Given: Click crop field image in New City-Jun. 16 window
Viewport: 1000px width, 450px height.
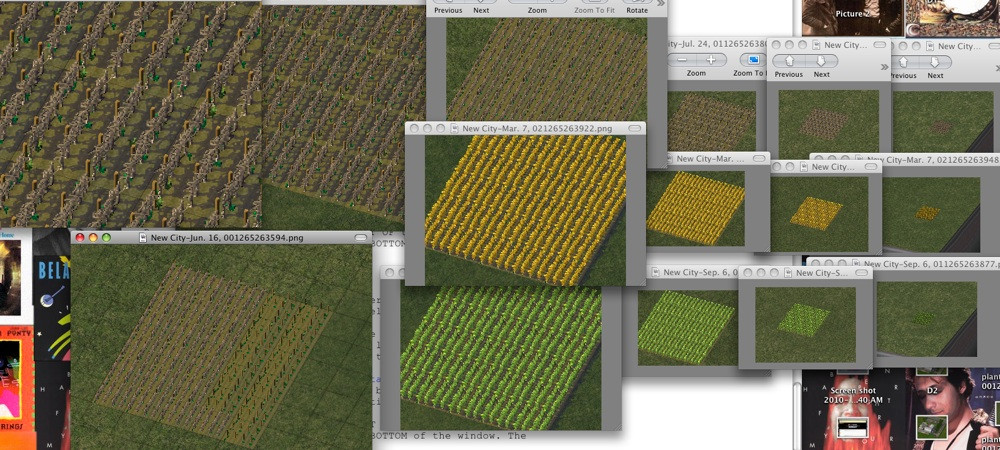Looking at the screenshot, I should coord(221,347).
